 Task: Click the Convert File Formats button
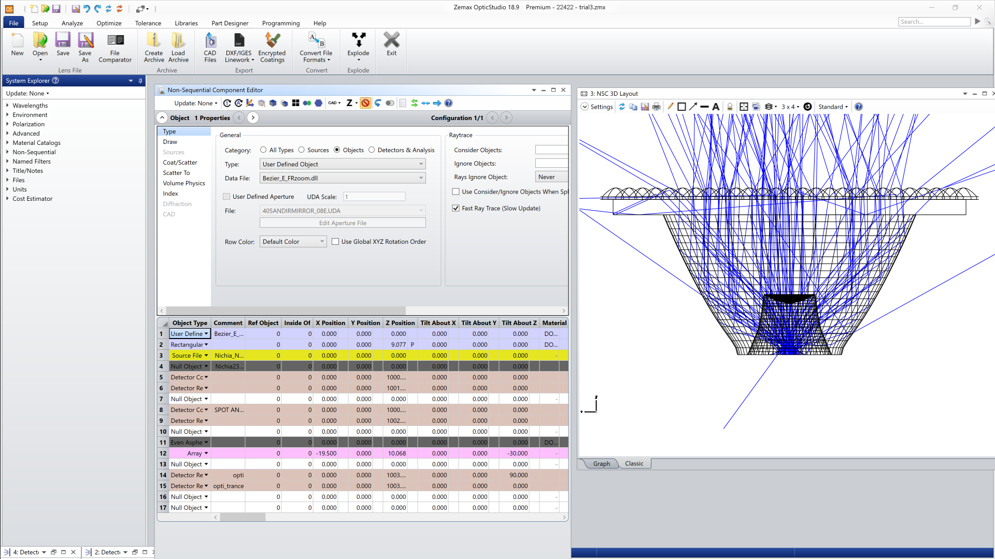315,48
